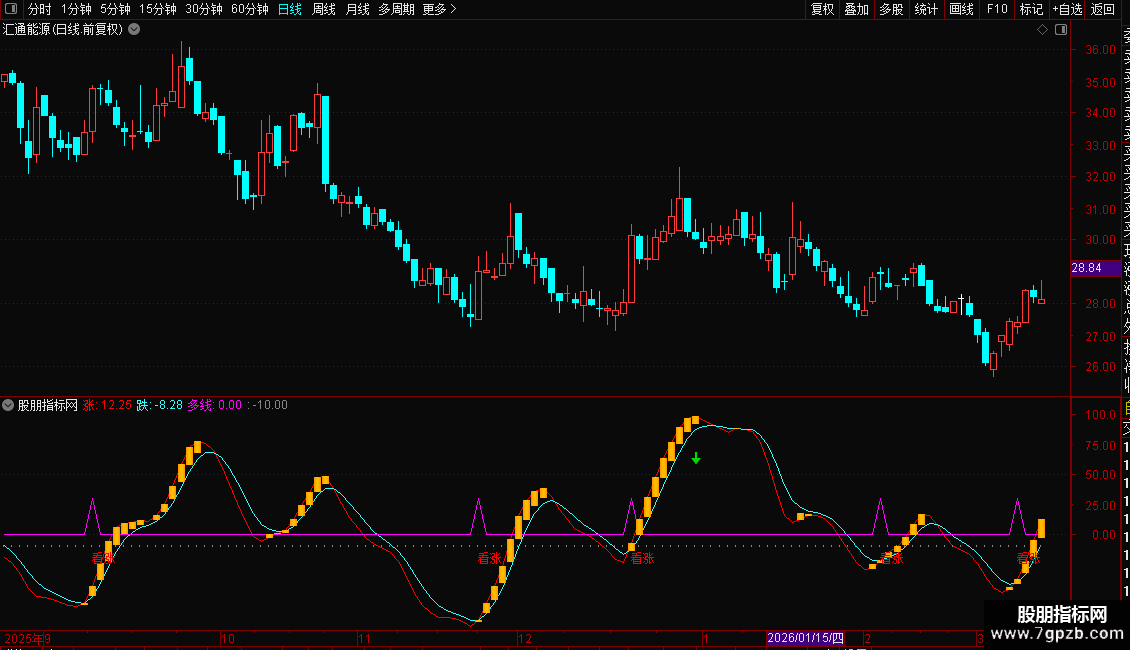Expand the 股朋指标网 indicator menu arrow
Screen dimensions: 1130x650
[8, 405]
